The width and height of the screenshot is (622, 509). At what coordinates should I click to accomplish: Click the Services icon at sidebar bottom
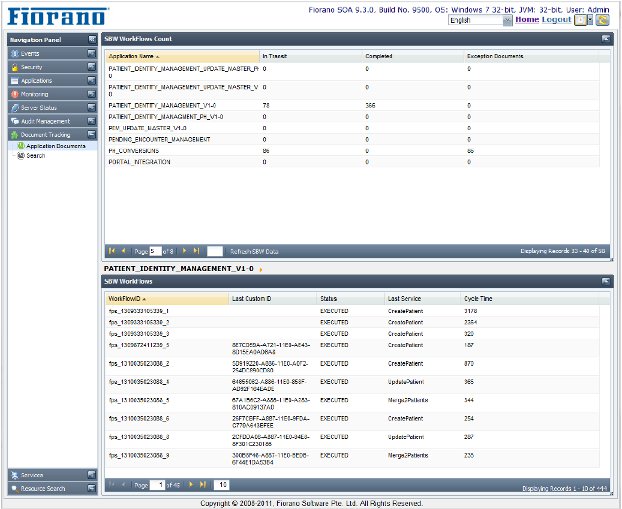coord(15,475)
